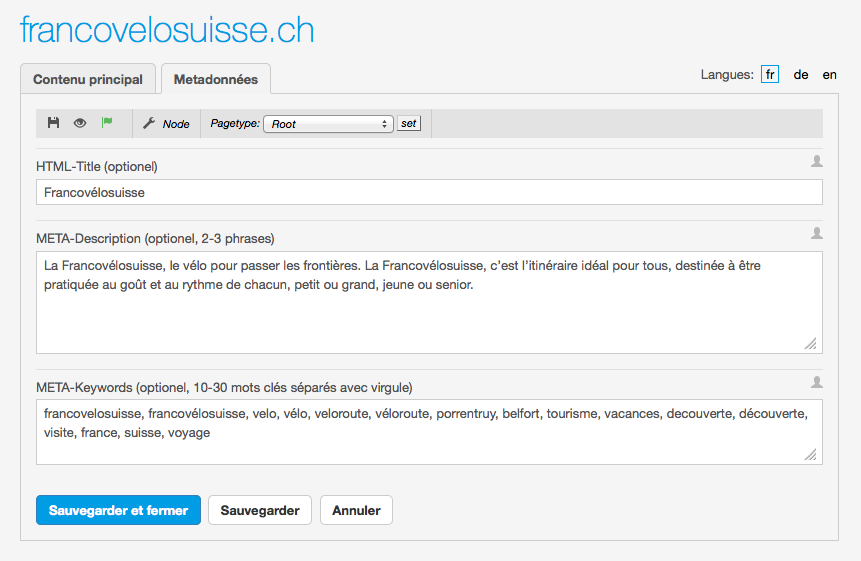Click user icon beside HTML-Title field
This screenshot has width=861, height=561.
point(817,161)
